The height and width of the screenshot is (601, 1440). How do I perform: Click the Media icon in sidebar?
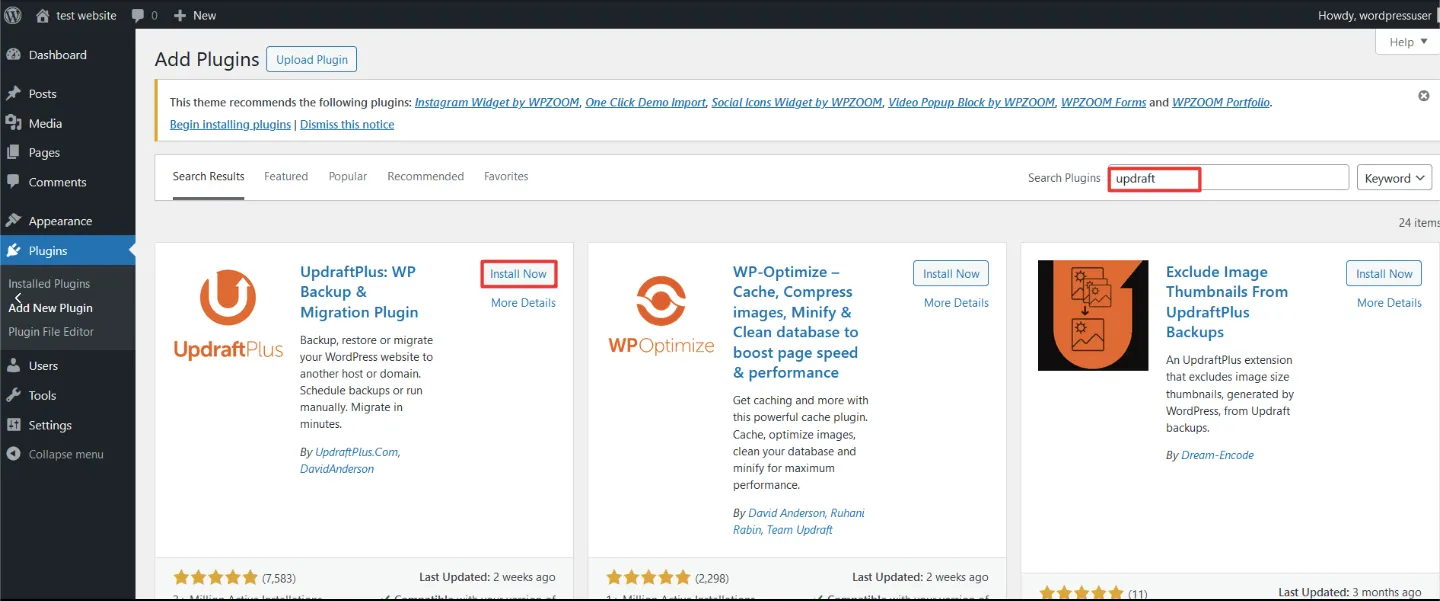[13, 123]
